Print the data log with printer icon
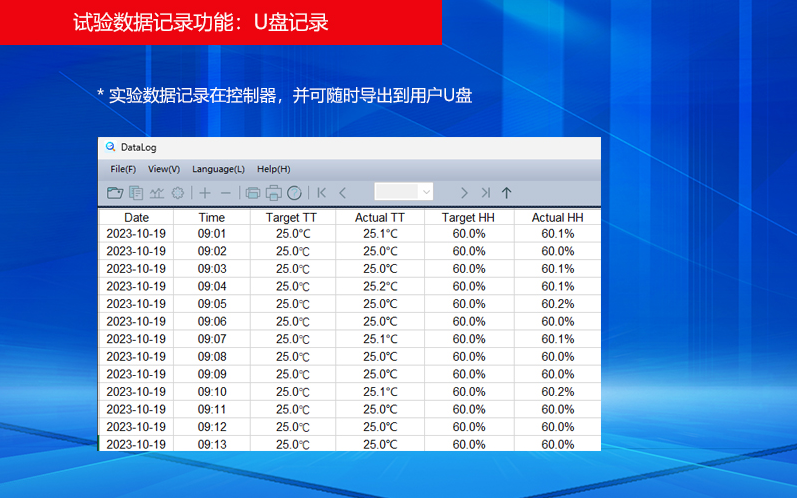The width and height of the screenshot is (797, 498). point(273,193)
